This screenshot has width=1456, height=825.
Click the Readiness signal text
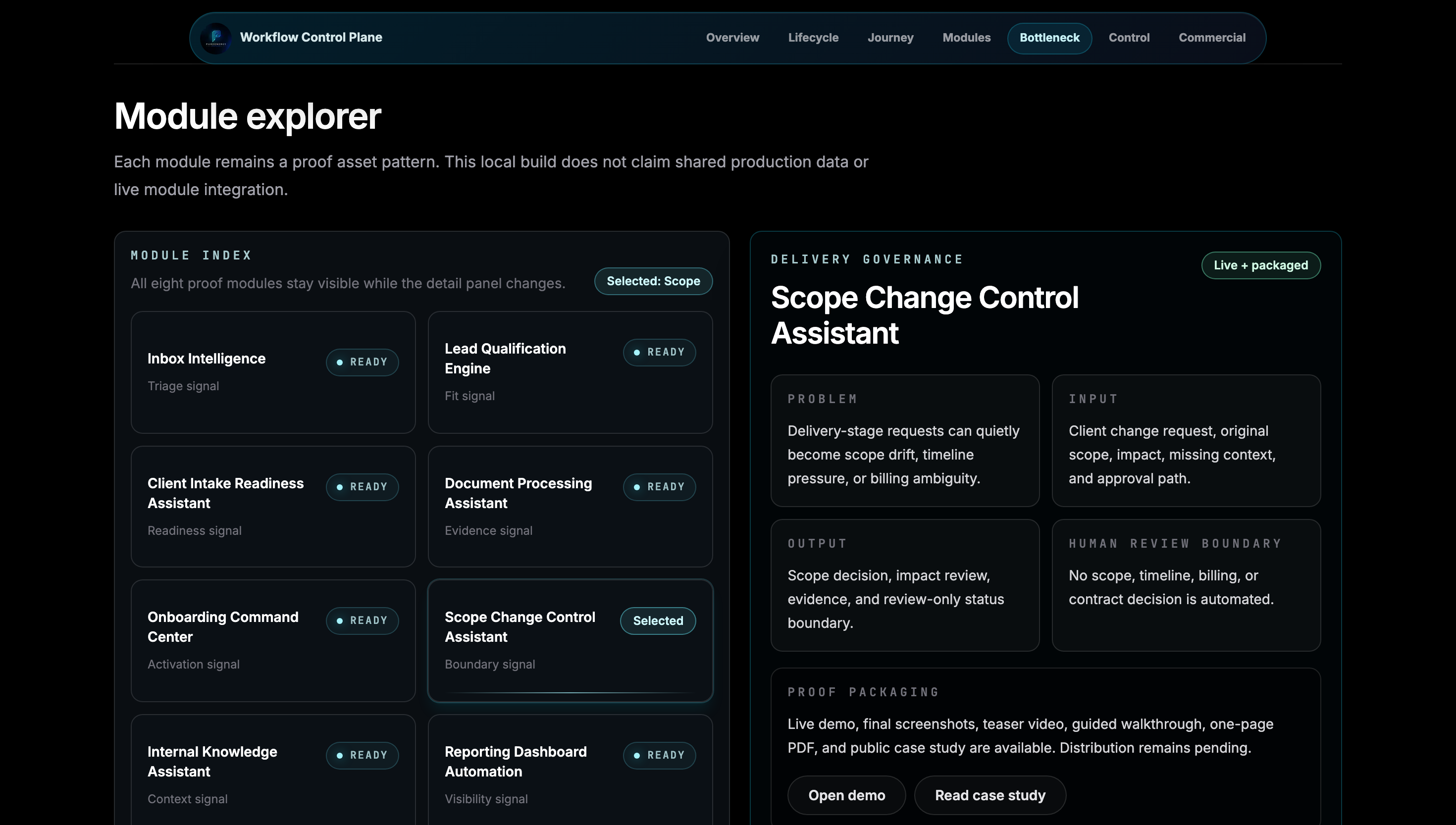pyautogui.click(x=194, y=530)
